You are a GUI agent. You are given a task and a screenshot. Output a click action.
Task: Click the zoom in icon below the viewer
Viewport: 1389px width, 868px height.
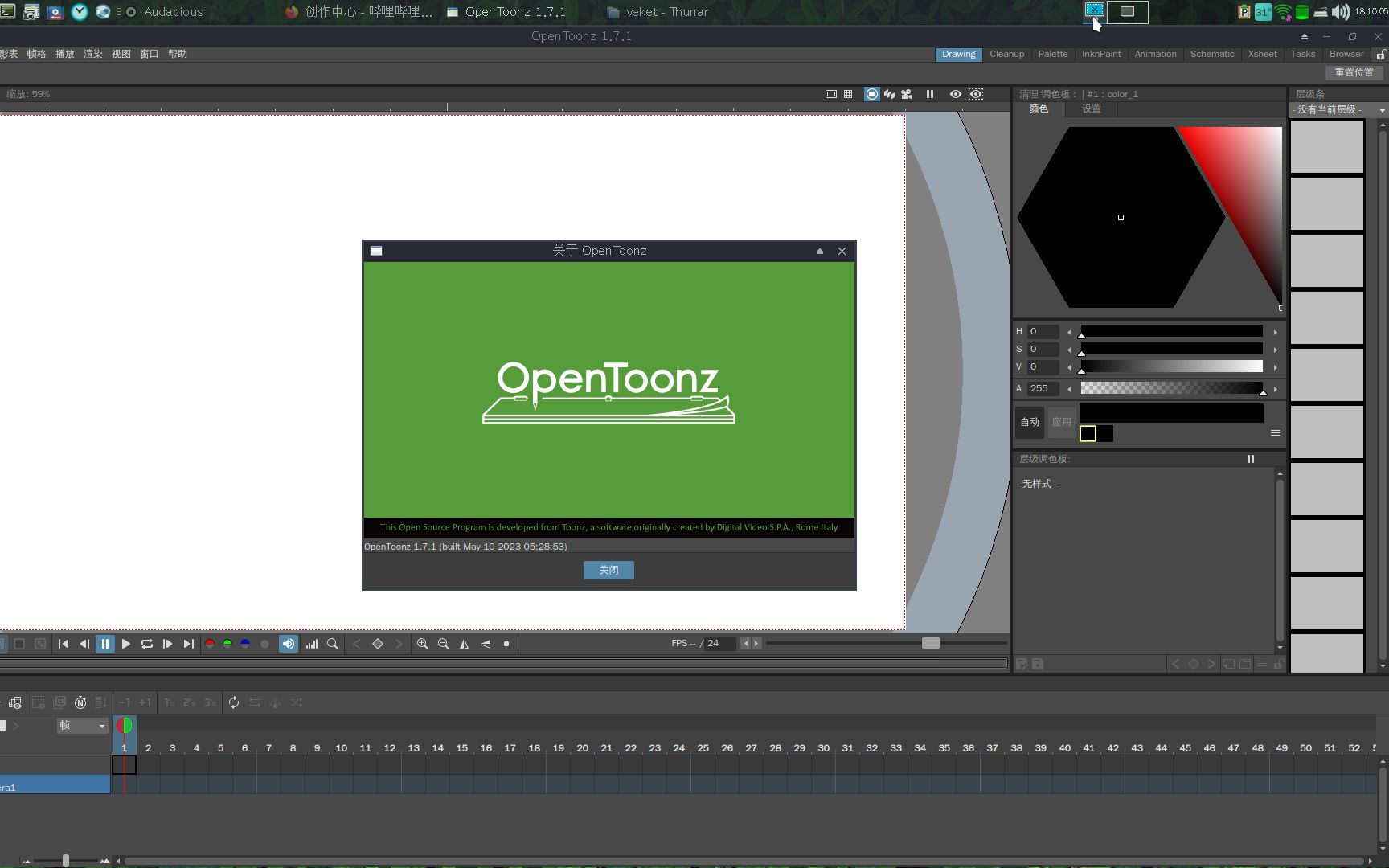[423, 644]
